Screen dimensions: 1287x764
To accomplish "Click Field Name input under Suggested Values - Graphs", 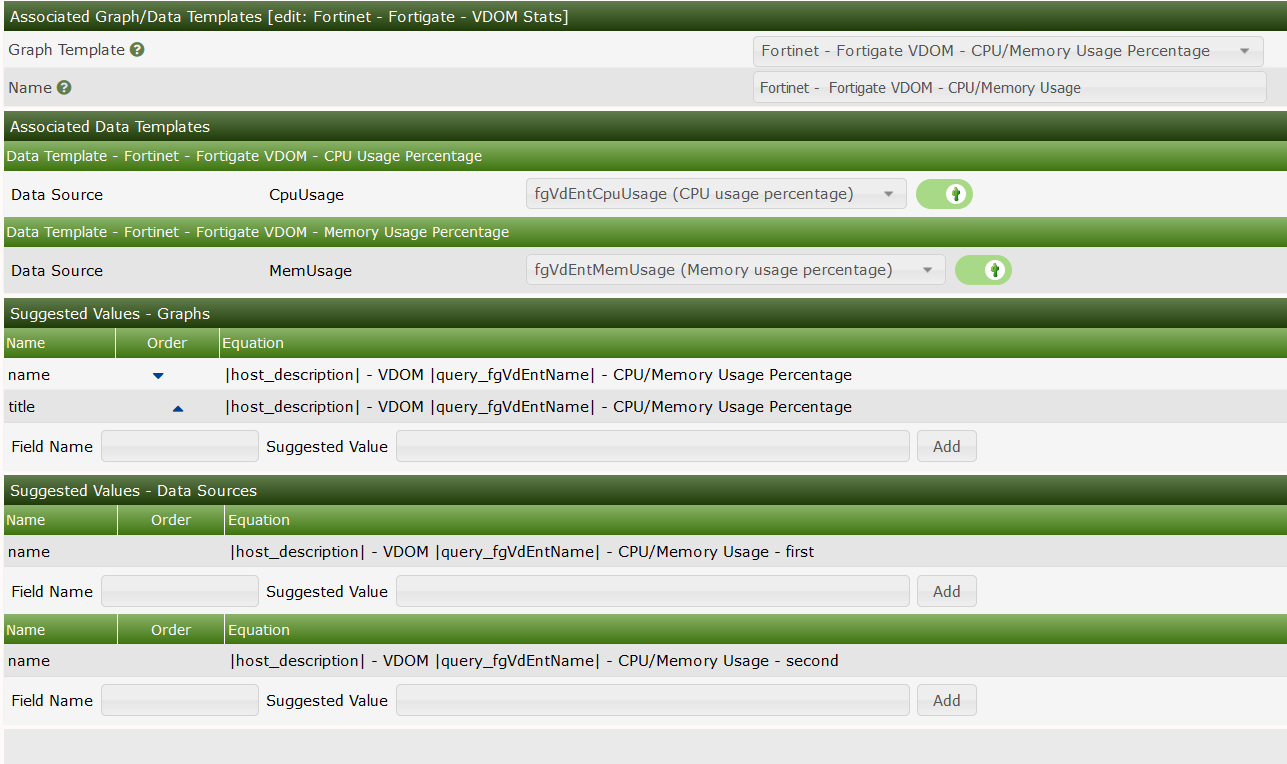I will coord(180,447).
